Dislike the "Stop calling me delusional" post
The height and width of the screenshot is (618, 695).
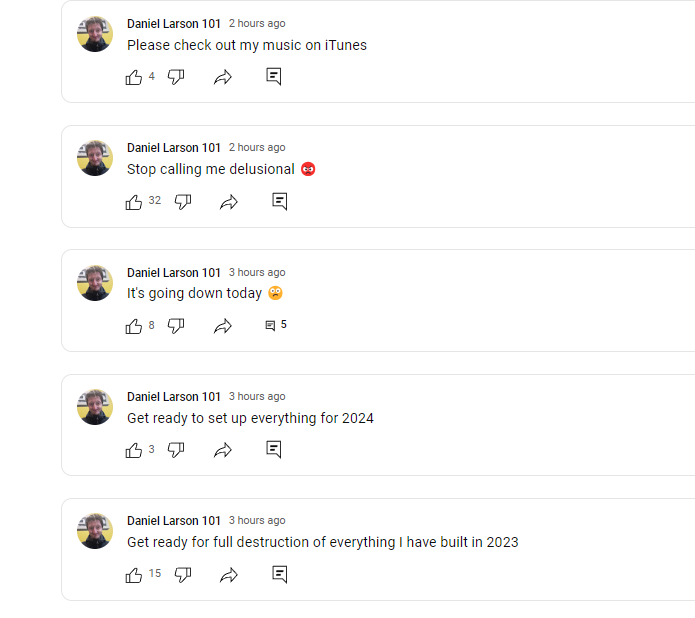[183, 202]
